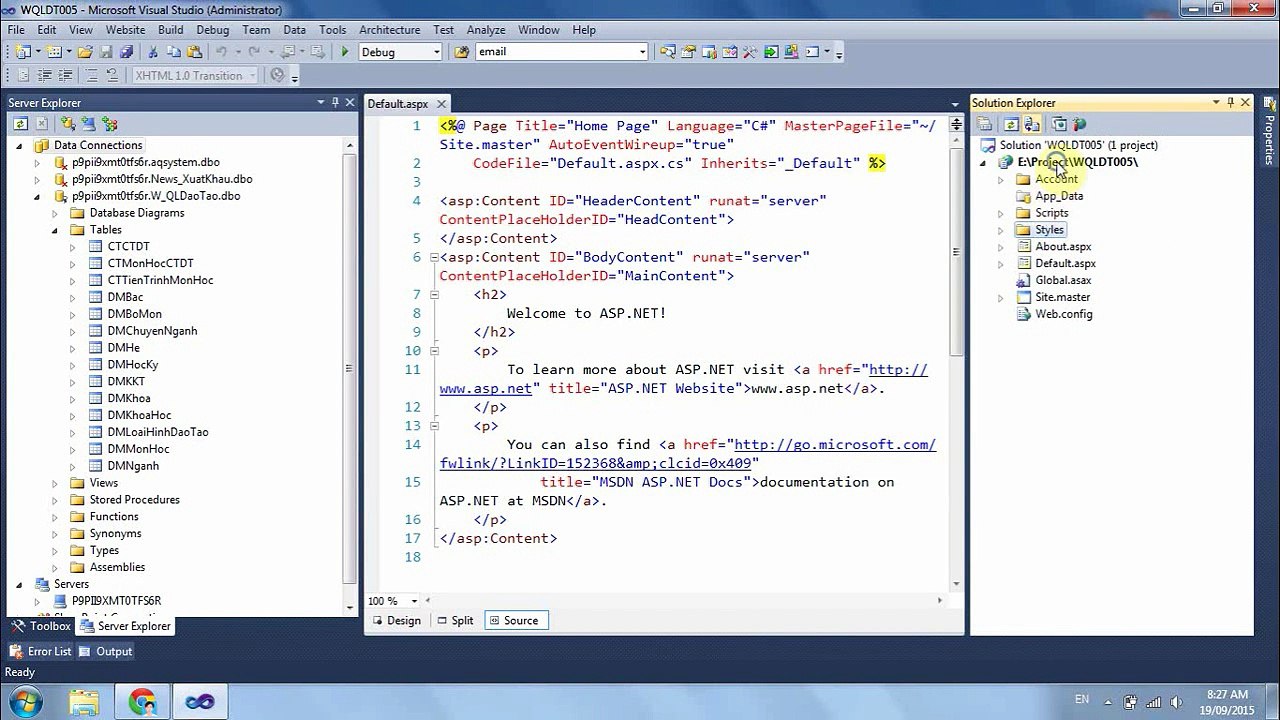Open the Debug menu
This screenshot has height=720, width=1280.
tap(213, 30)
